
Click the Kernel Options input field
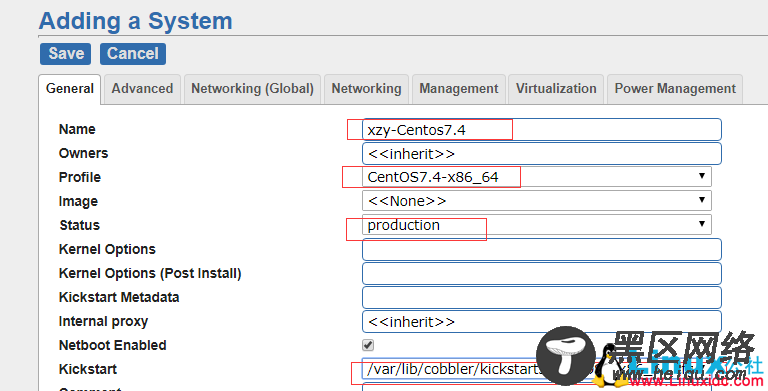point(542,249)
